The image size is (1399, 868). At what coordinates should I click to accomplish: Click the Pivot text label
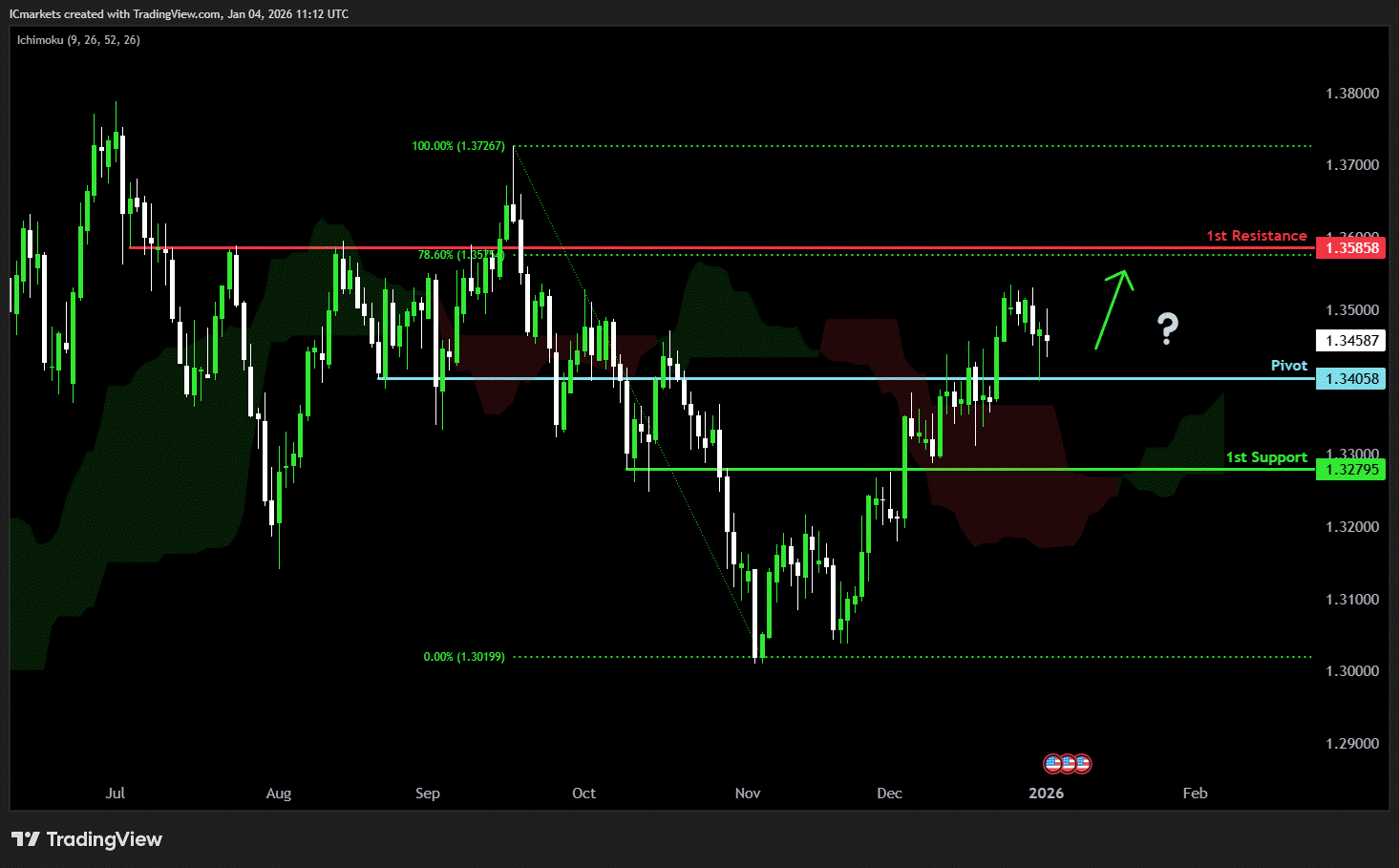point(1288,366)
